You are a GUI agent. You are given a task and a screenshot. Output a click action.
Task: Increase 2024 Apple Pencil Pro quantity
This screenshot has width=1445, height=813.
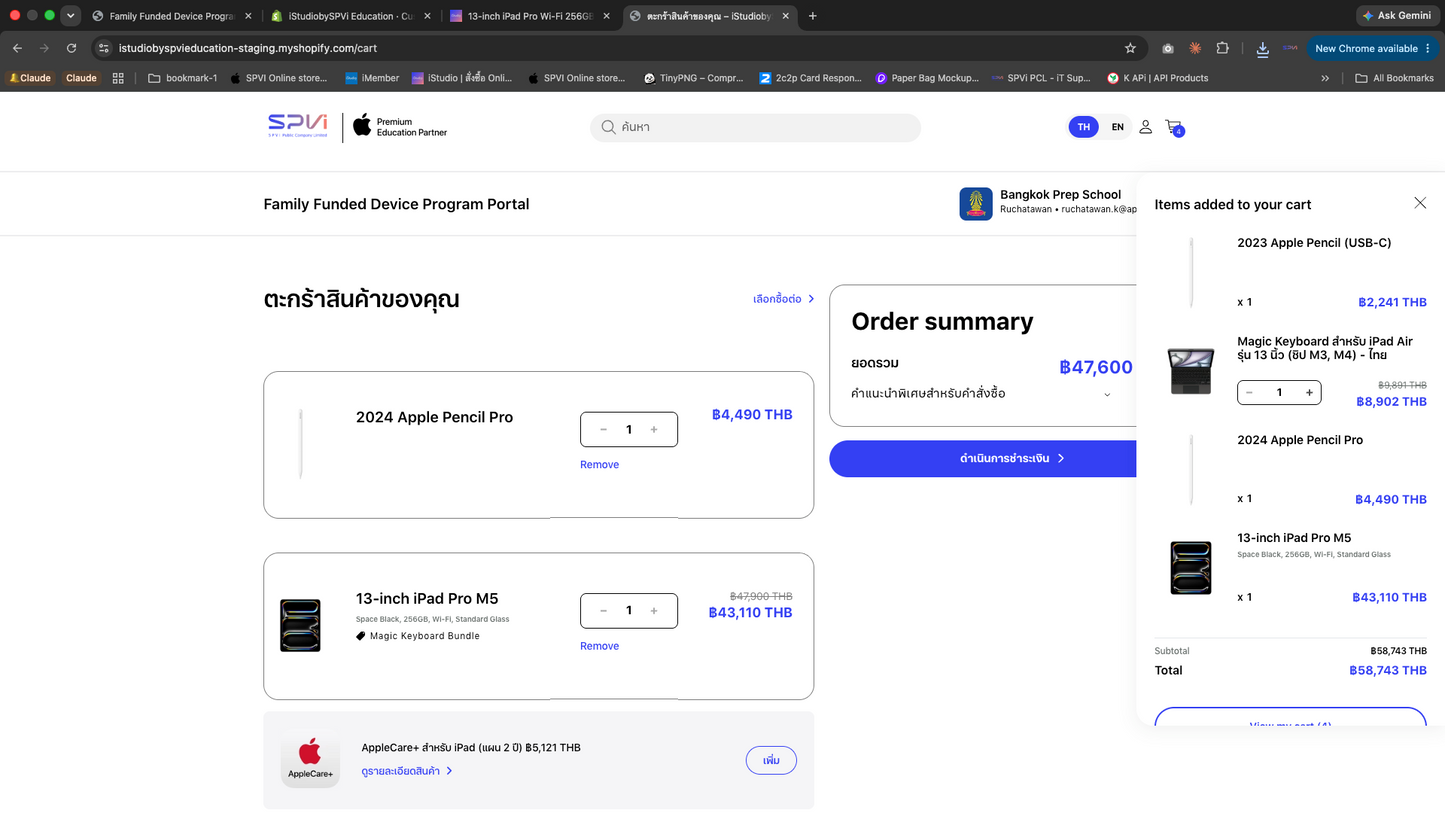pos(654,430)
